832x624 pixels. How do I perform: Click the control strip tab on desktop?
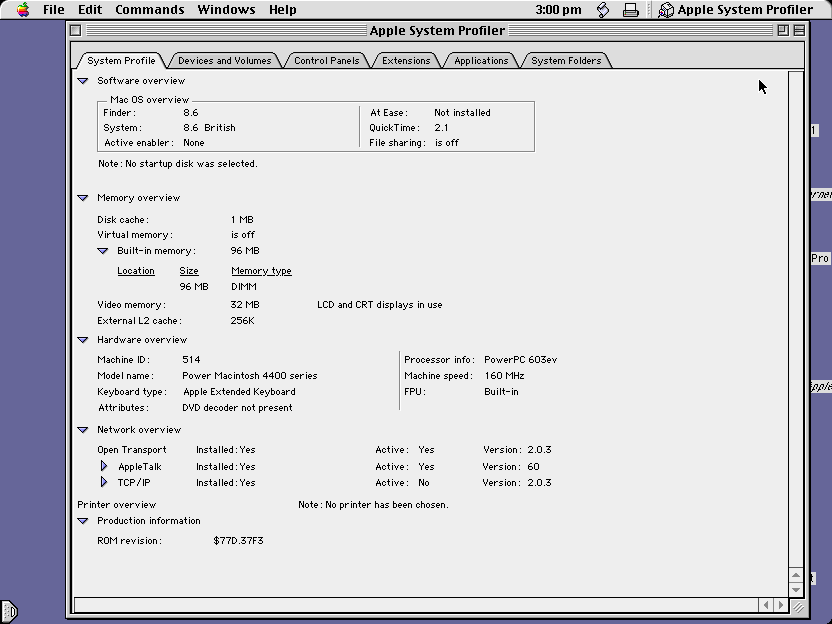[x=9, y=611]
